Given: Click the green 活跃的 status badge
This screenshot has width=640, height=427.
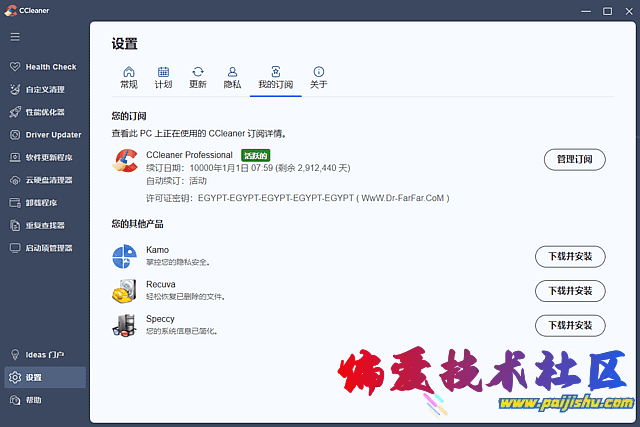Looking at the screenshot, I should [x=256, y=155].
